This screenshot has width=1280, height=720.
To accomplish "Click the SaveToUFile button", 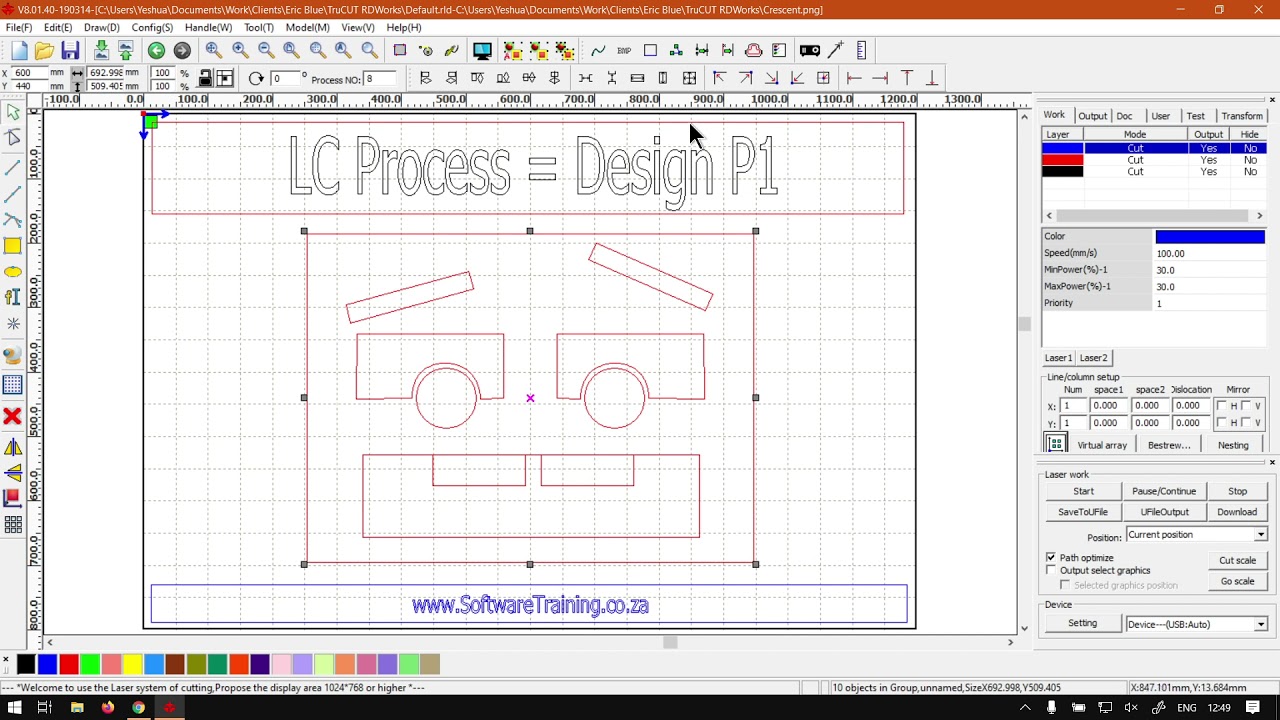I will (x=1083, y=512).
